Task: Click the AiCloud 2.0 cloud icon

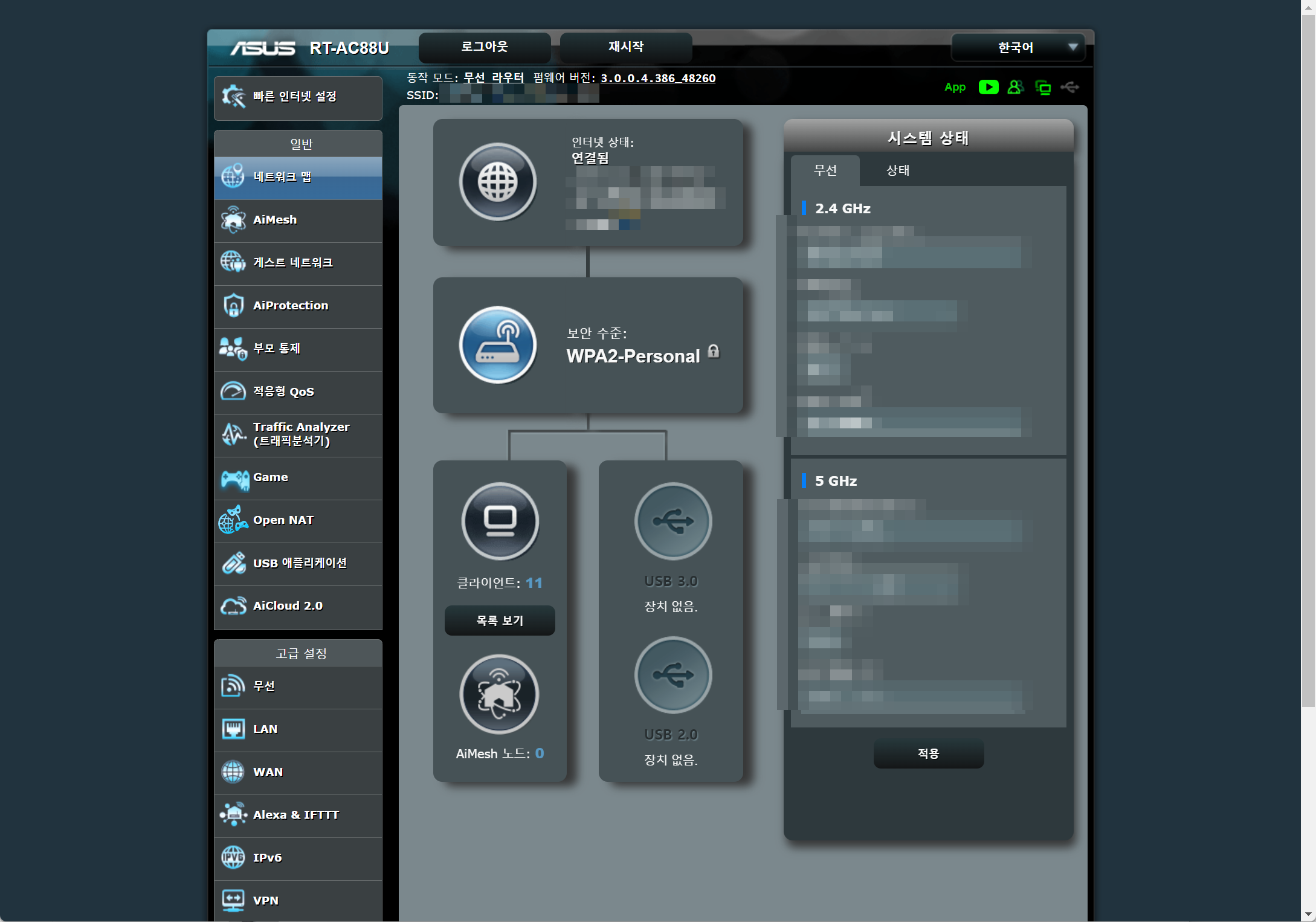Action: pos(233,606)
